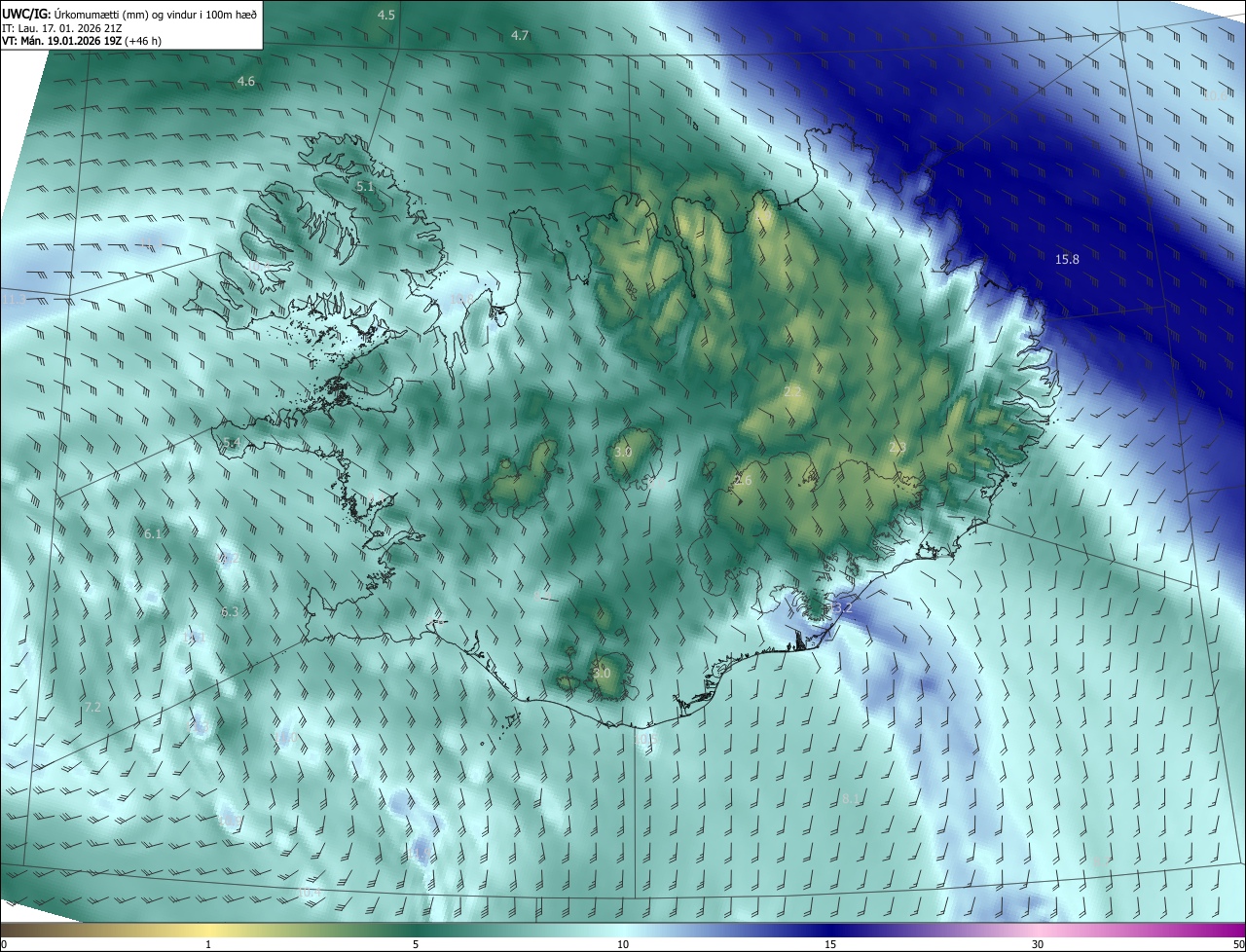Image resolution: width=1246 pixels, height=952 pixels.
Task: Click the 0 tick on the color scale
Action: pyautogui.click(x=4, y=945)
